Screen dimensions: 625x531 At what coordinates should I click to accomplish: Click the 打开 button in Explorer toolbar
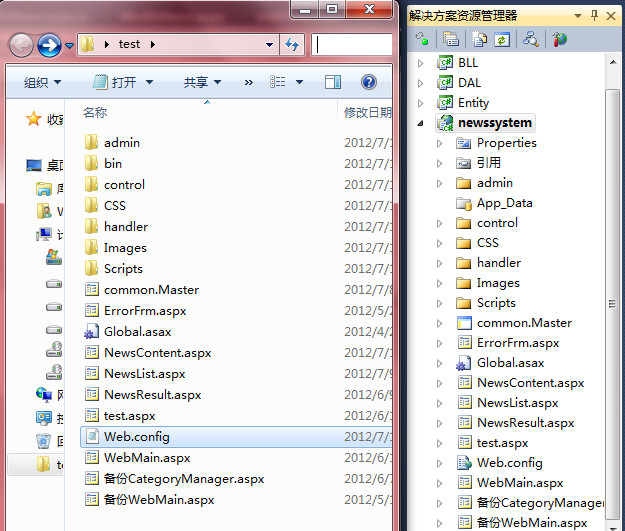pyautogui.click(x=123, y=82)
